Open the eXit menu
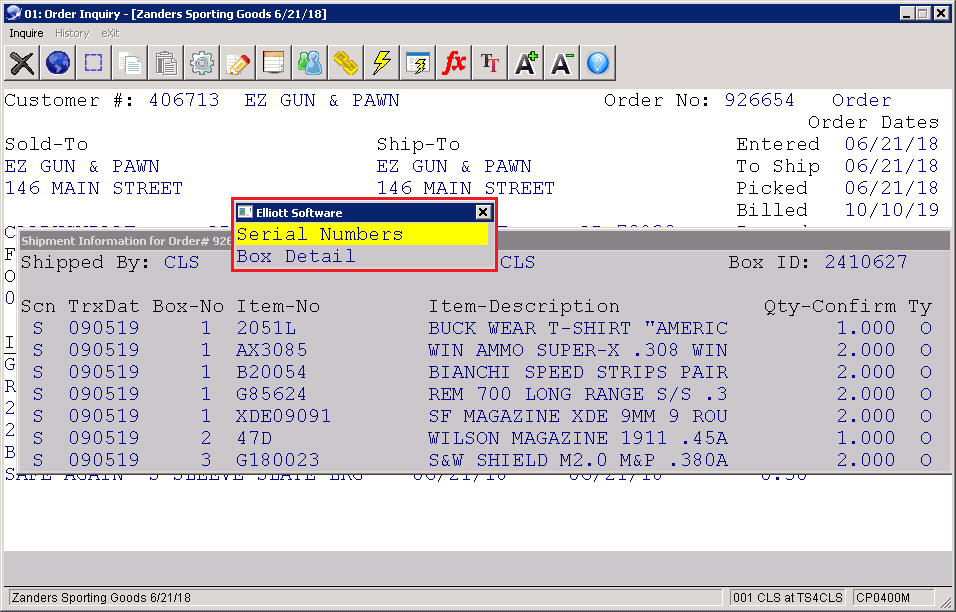The width and height of the screenshot is (956, 612). pyautogui.click(x=110, y=34)
